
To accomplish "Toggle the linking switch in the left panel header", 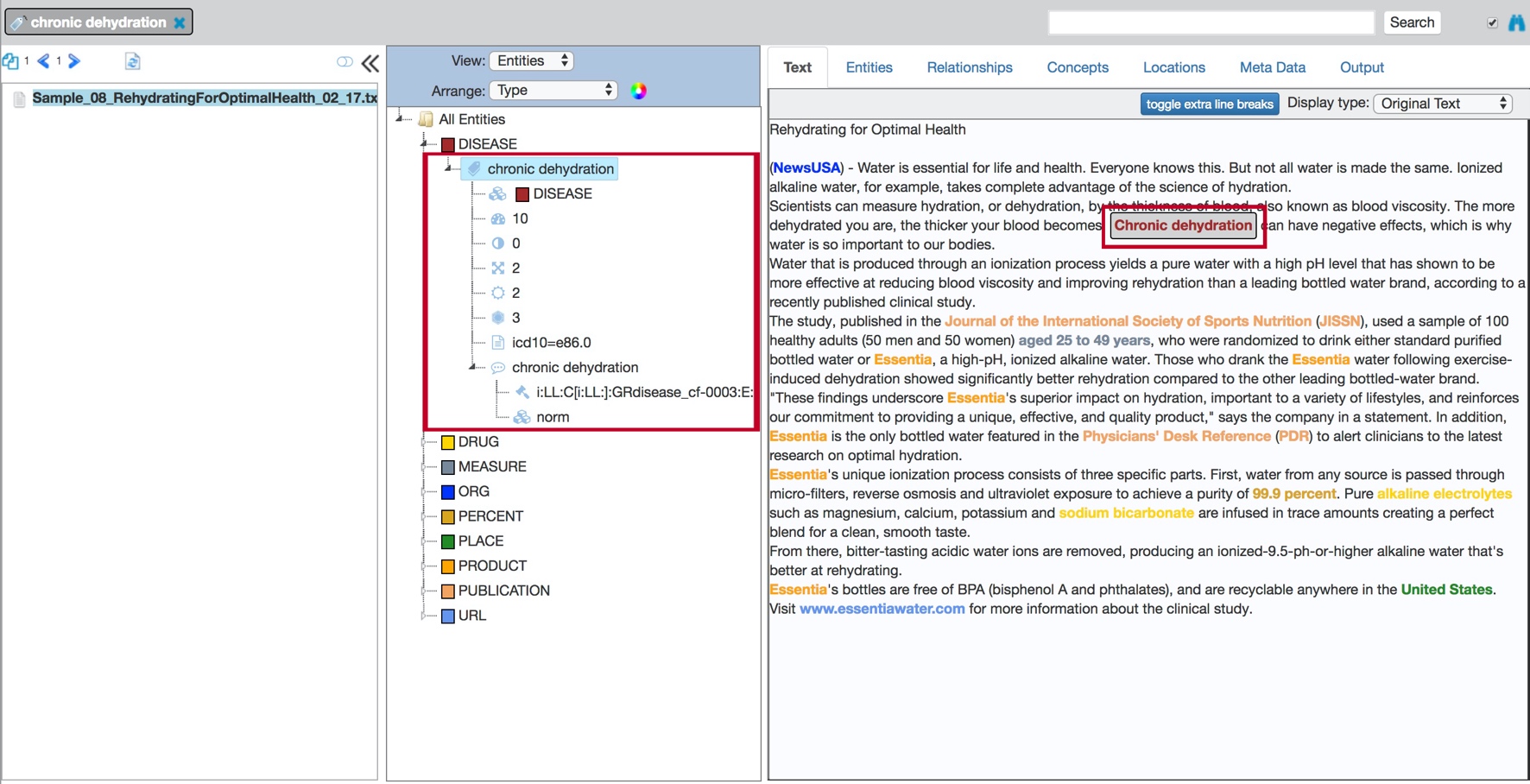I will (345, 61).
